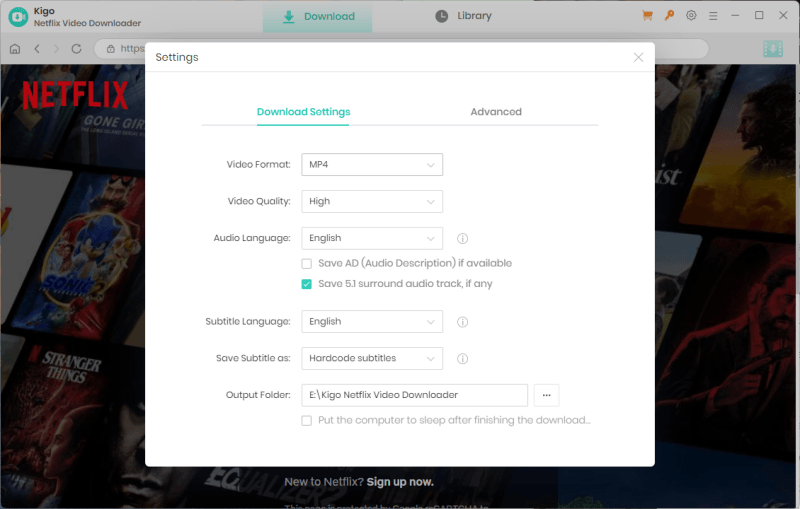The height and width of the screenshot is (509, 800).
Task: Open the Library tab
Action: (463, 16)
